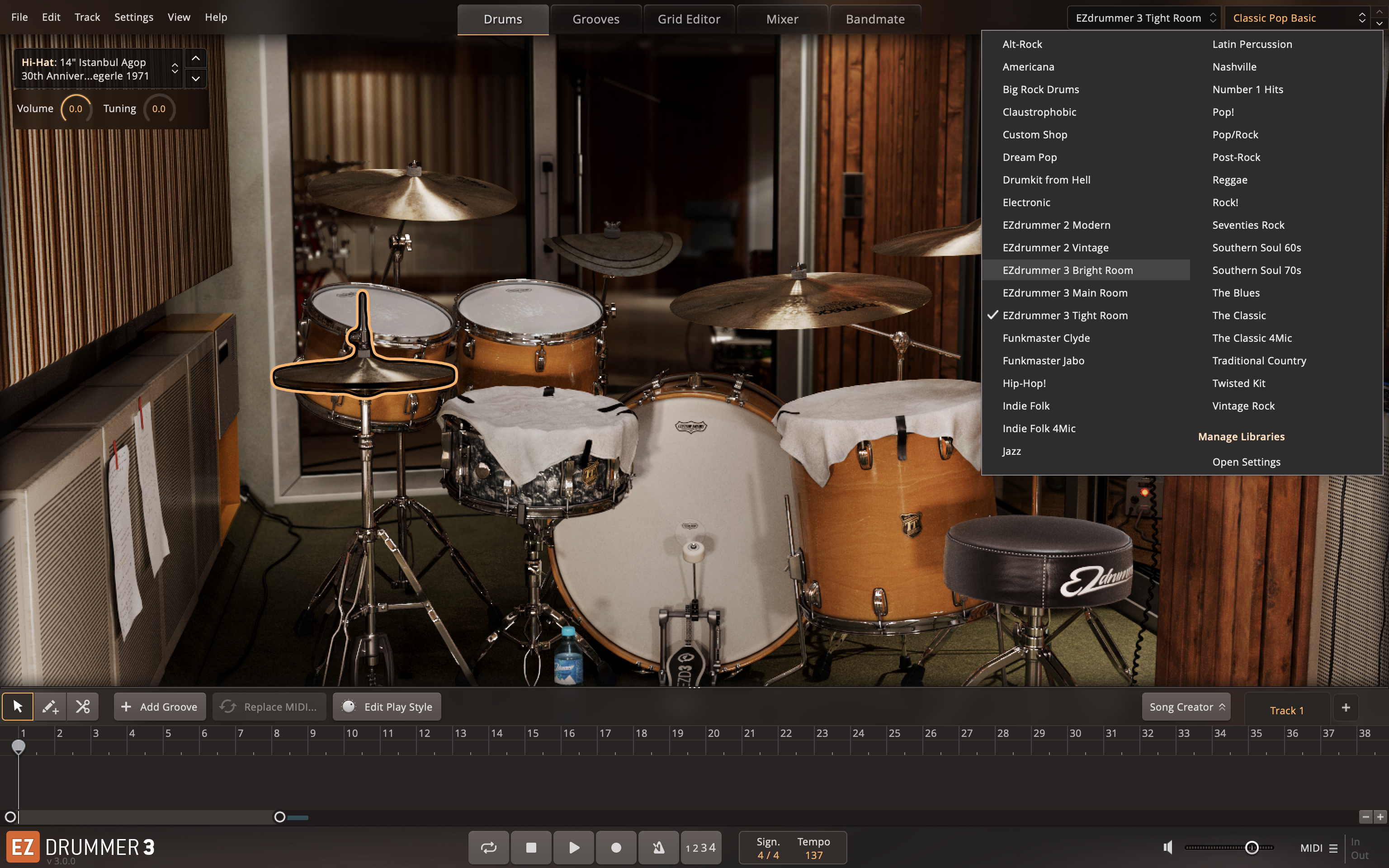Select the scissors cut tool

click(x=82, y=707)
